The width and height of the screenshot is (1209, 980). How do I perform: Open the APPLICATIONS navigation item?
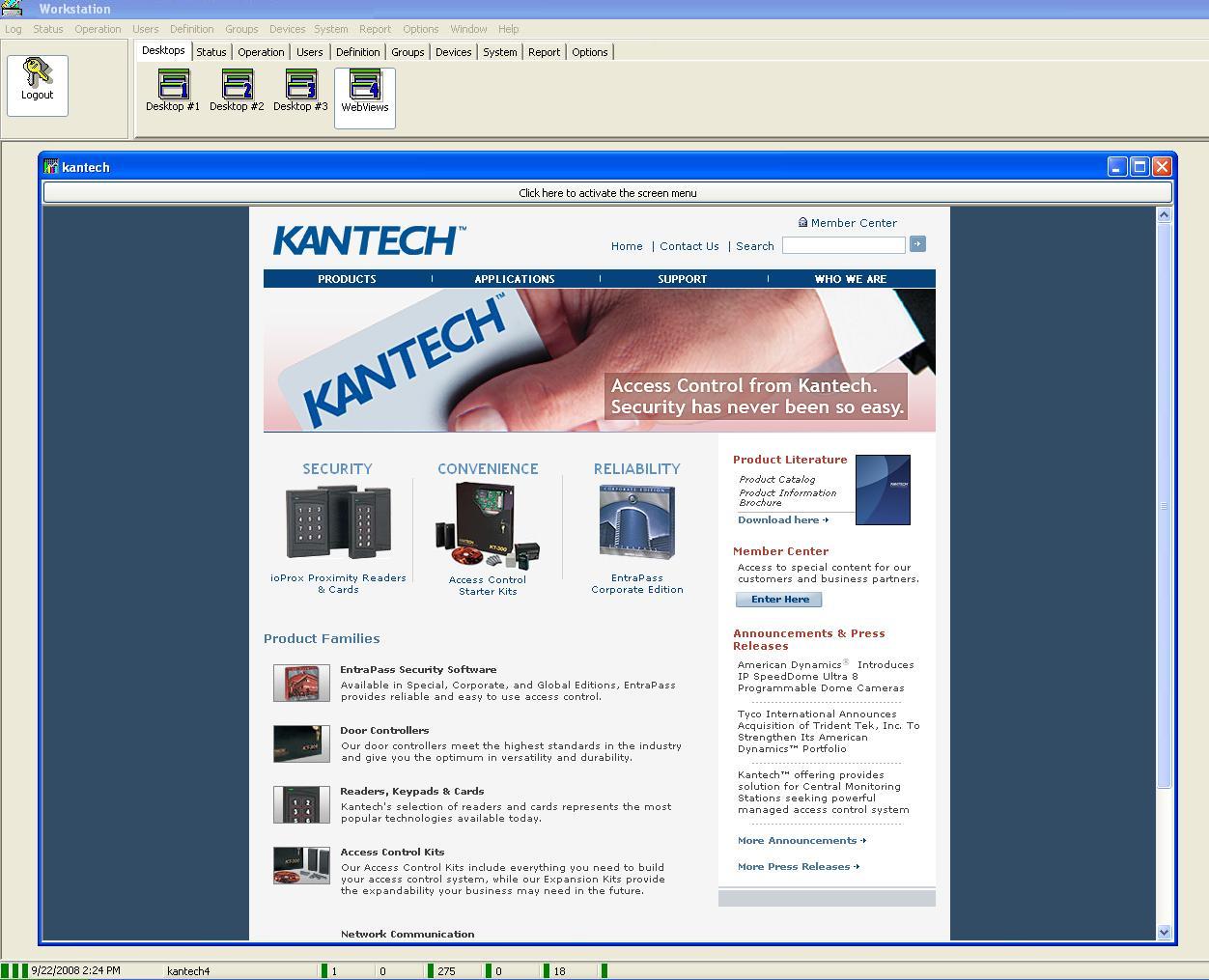pyautogui.click(x=515, y=279)
